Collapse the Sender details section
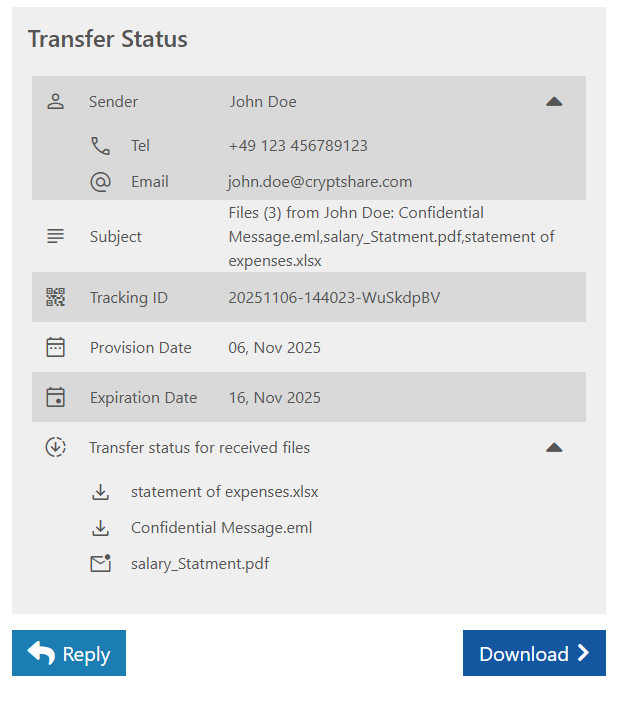This screenshot has width=618, height=718. pyautogui.click(x=554, y=101)
